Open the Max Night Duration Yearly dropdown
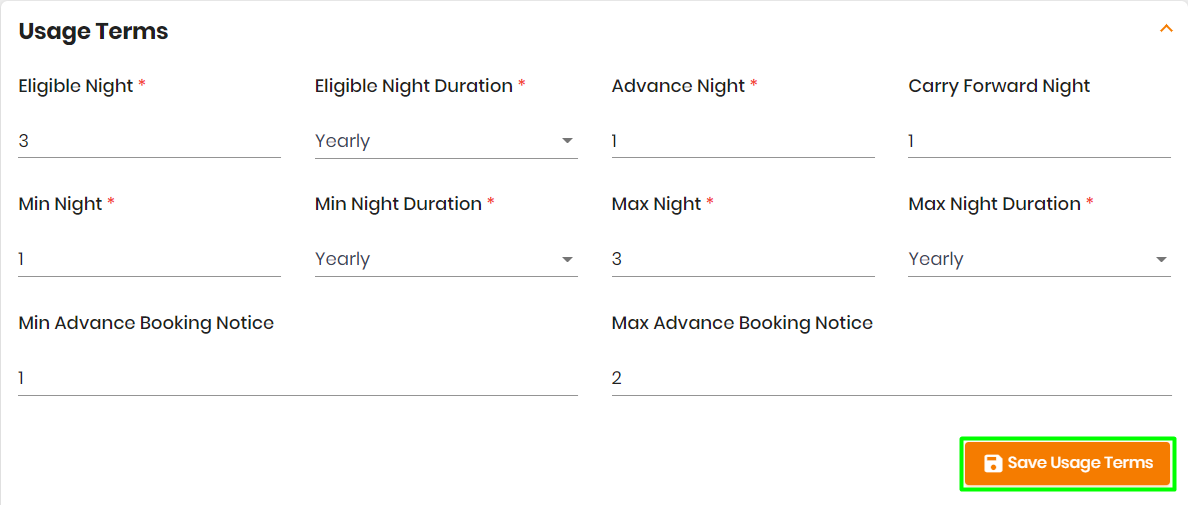1188x505 pixels. pyautogui.click(x=1040, y=260)
